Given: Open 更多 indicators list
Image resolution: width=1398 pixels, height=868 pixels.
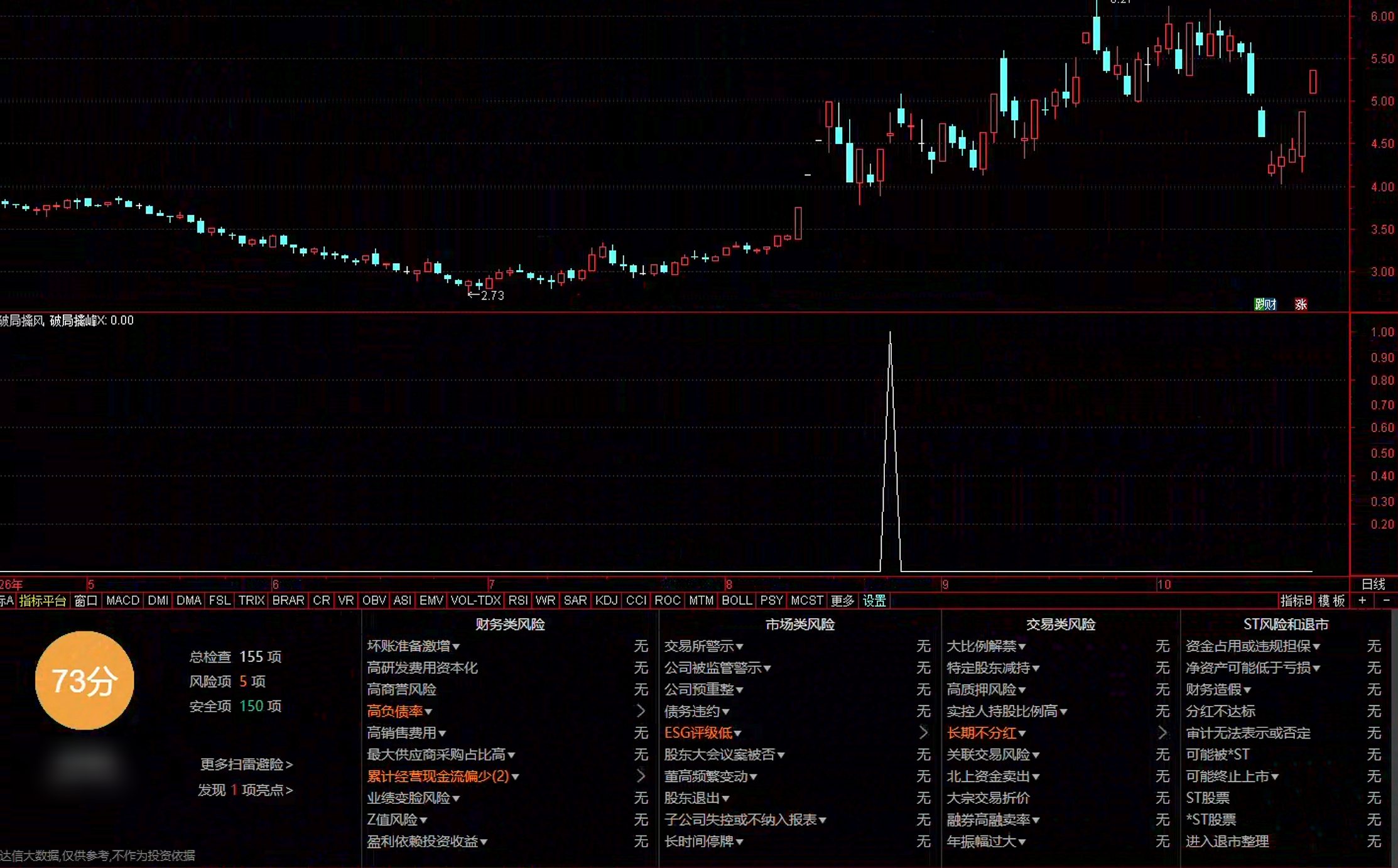Looking at the screenshot, I should coord(842,600).
